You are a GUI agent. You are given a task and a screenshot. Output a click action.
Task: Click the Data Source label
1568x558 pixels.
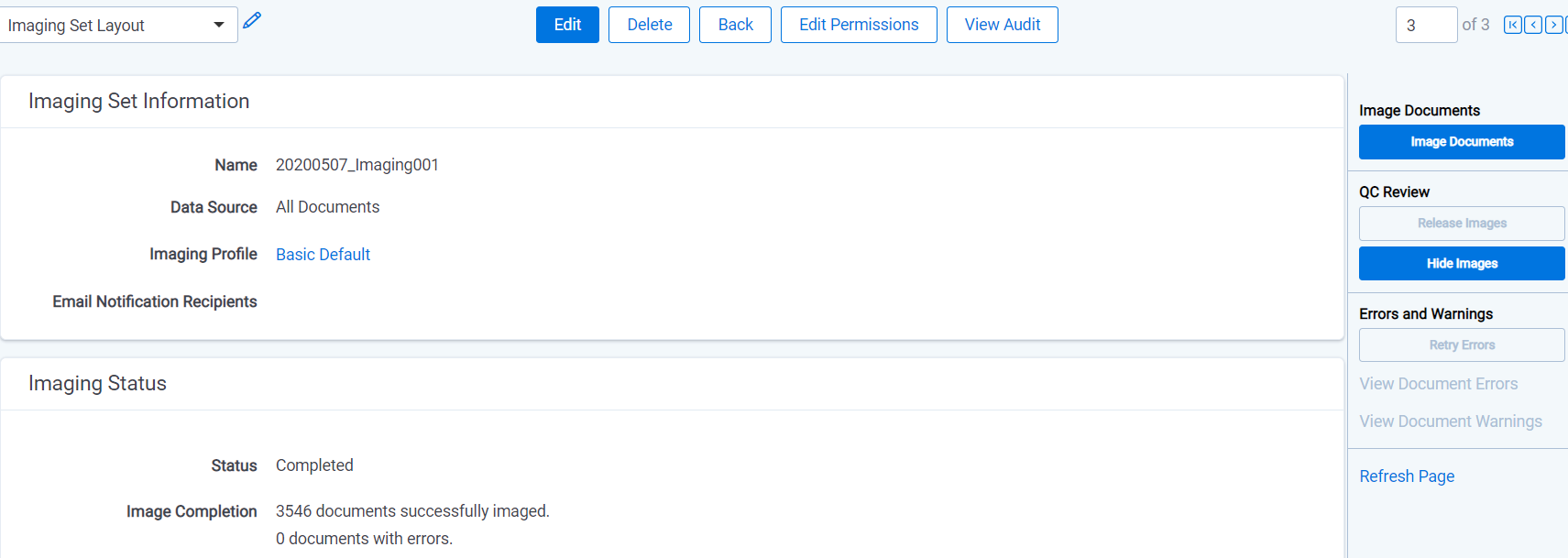214,207
